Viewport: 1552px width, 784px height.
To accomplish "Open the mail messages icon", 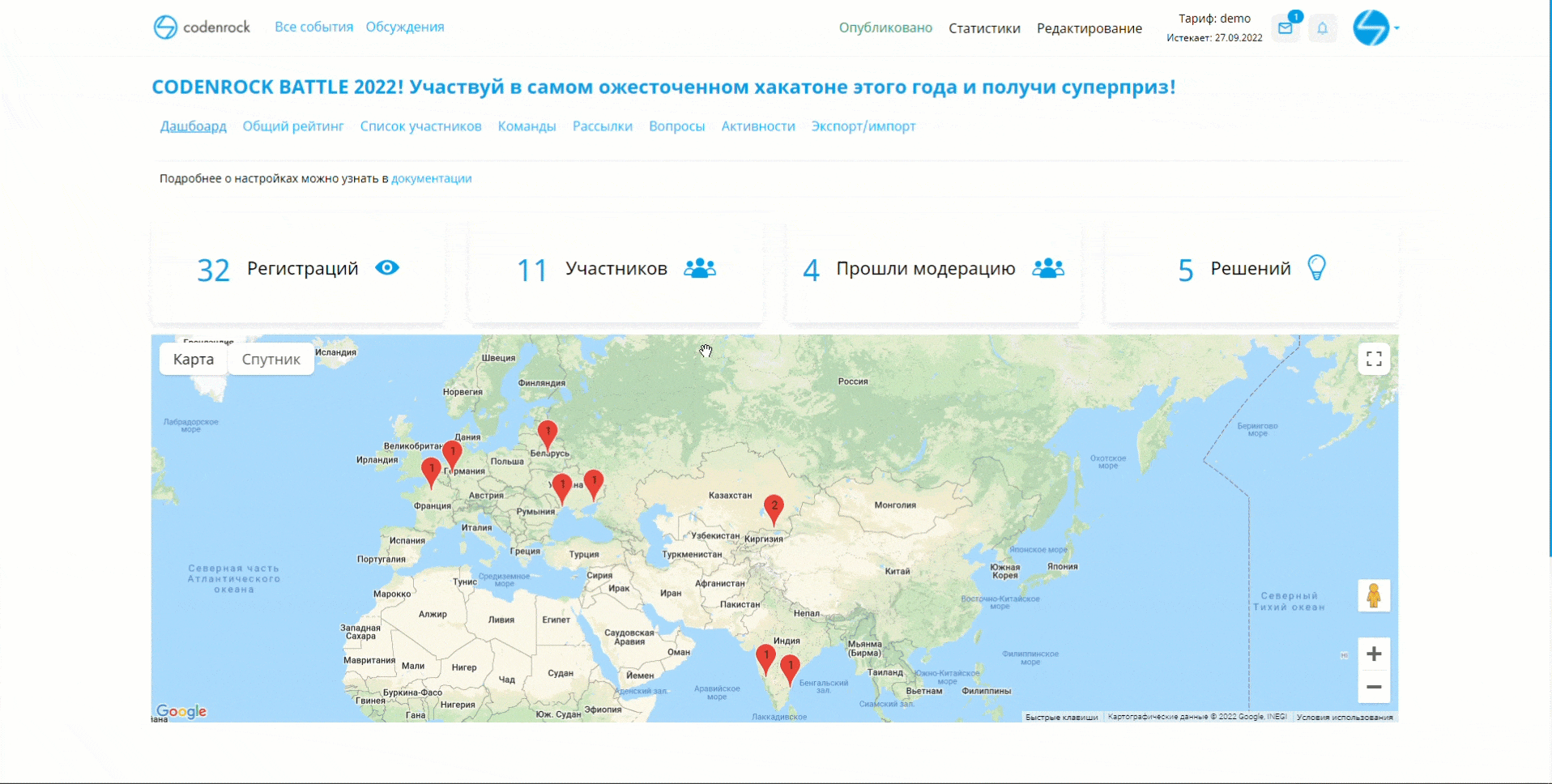I will (1285, 28).
